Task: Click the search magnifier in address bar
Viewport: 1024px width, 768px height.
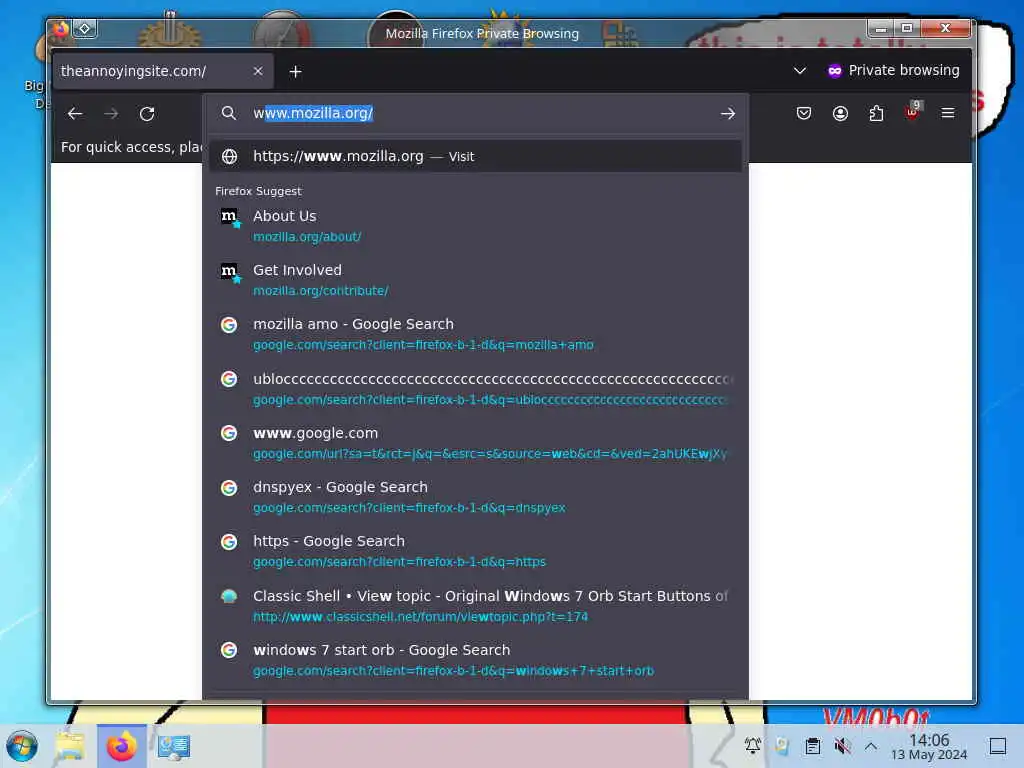Action: 229,113
